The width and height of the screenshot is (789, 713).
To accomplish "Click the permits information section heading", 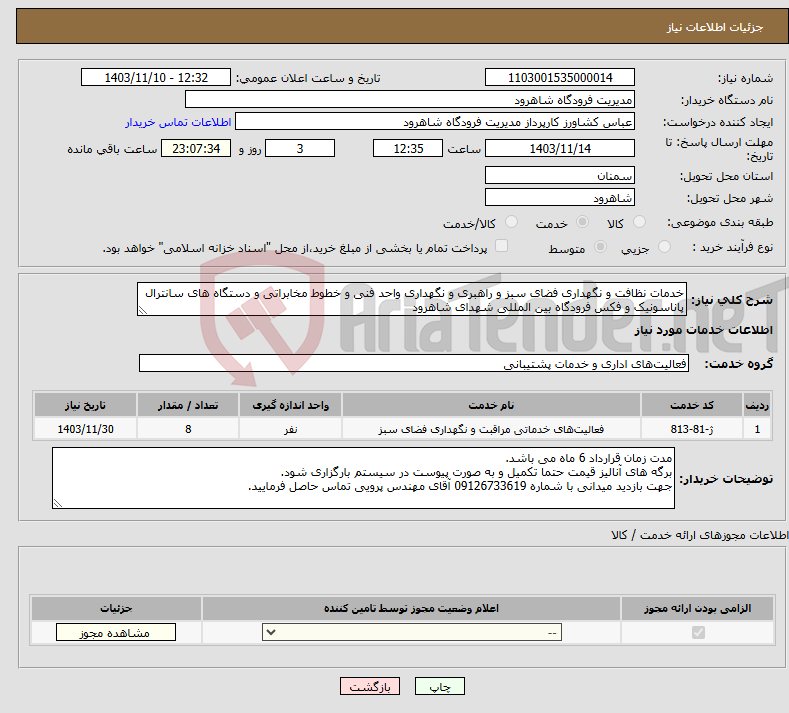I will (x=699, y=535).
